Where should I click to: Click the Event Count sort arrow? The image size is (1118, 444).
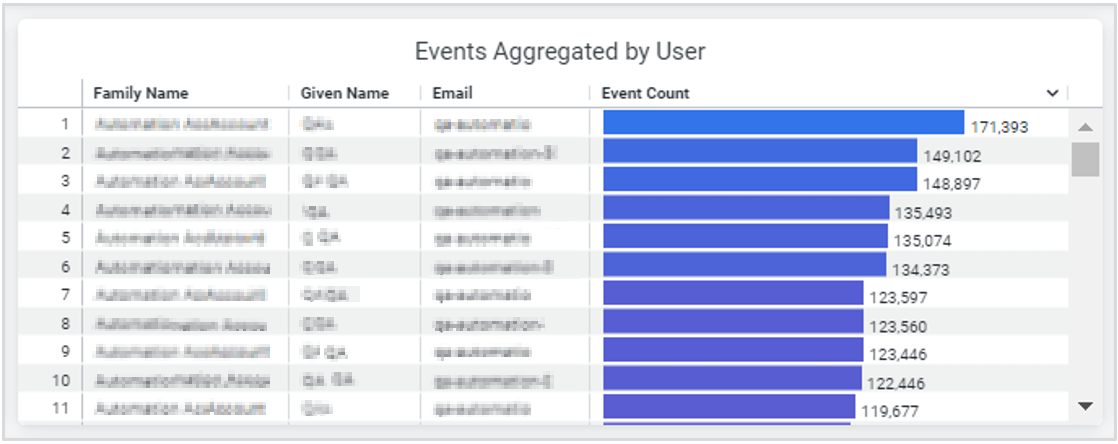click(x=1052, y=93)
